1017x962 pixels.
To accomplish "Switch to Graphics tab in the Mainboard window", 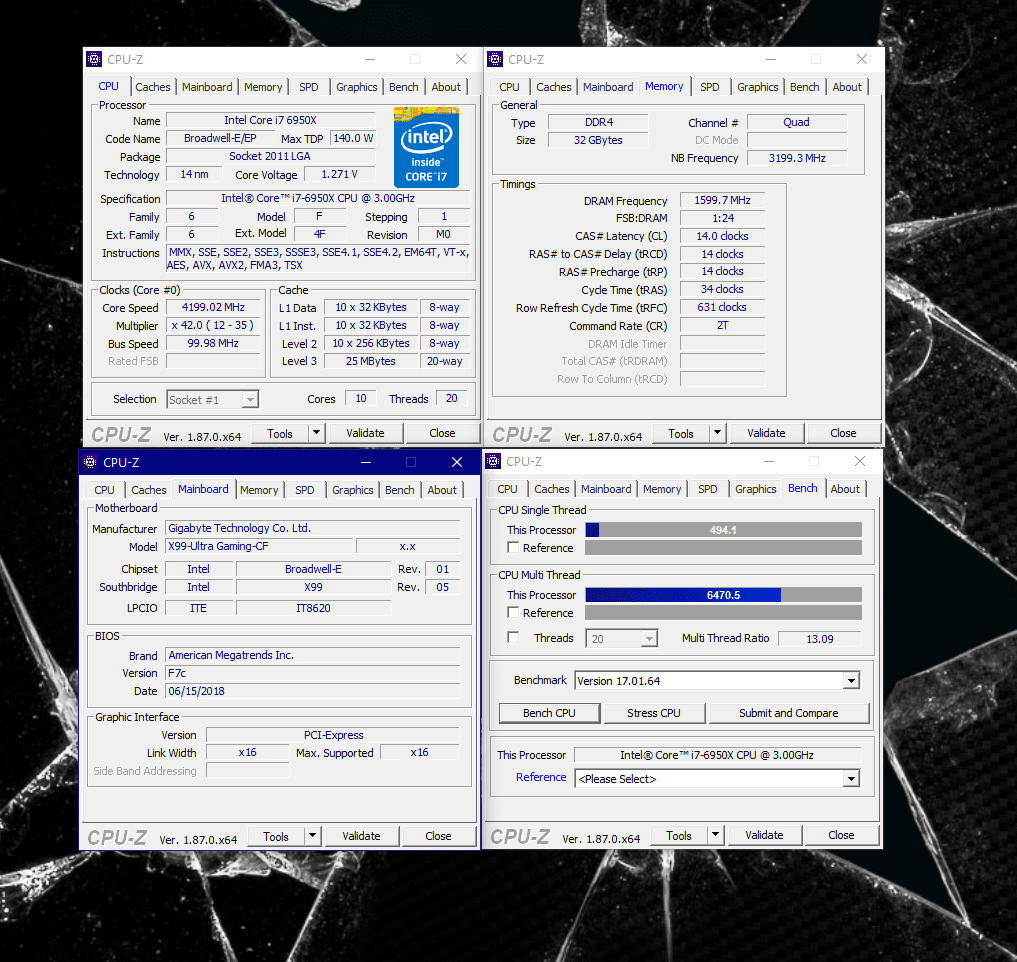I will (352, 490).
